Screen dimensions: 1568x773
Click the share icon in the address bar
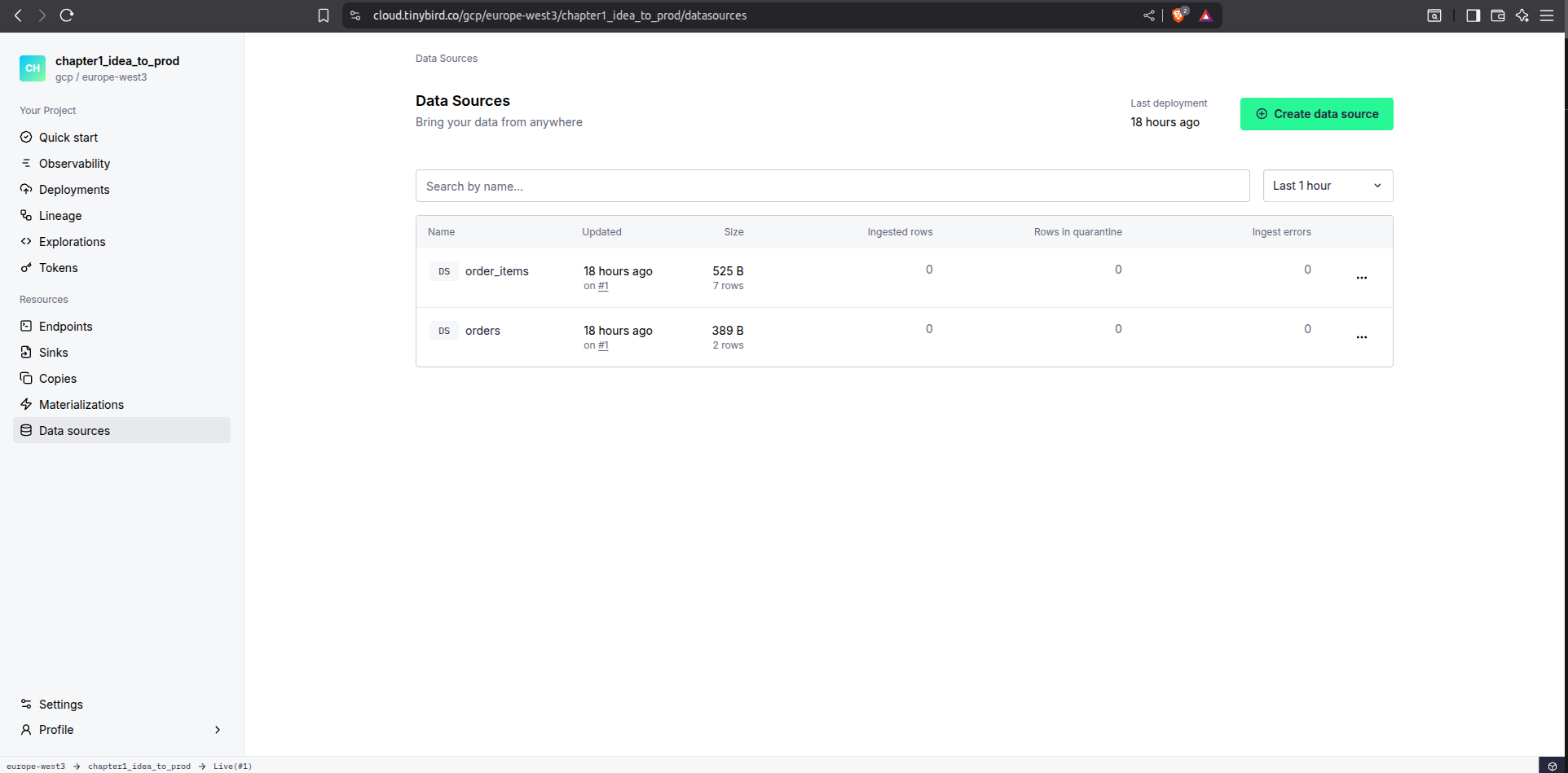[x=1149, y=15]
